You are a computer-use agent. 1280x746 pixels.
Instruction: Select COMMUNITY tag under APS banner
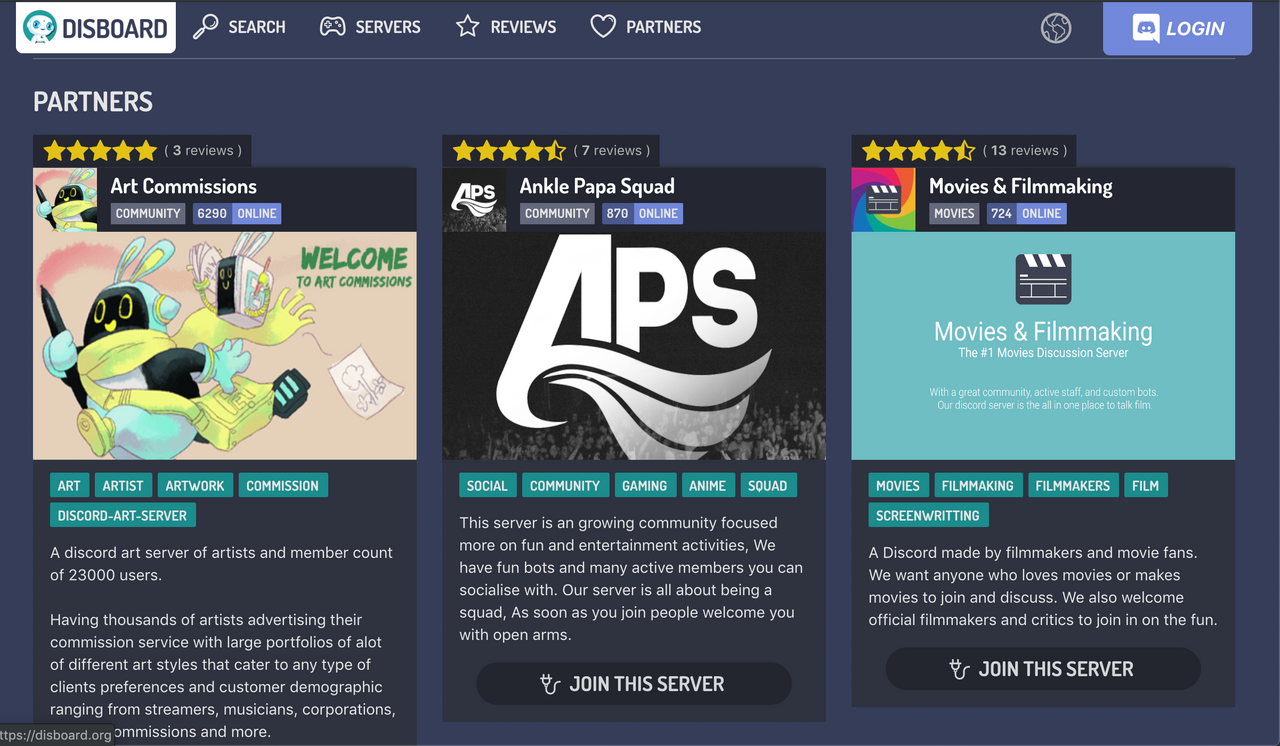tap(565, 486)
